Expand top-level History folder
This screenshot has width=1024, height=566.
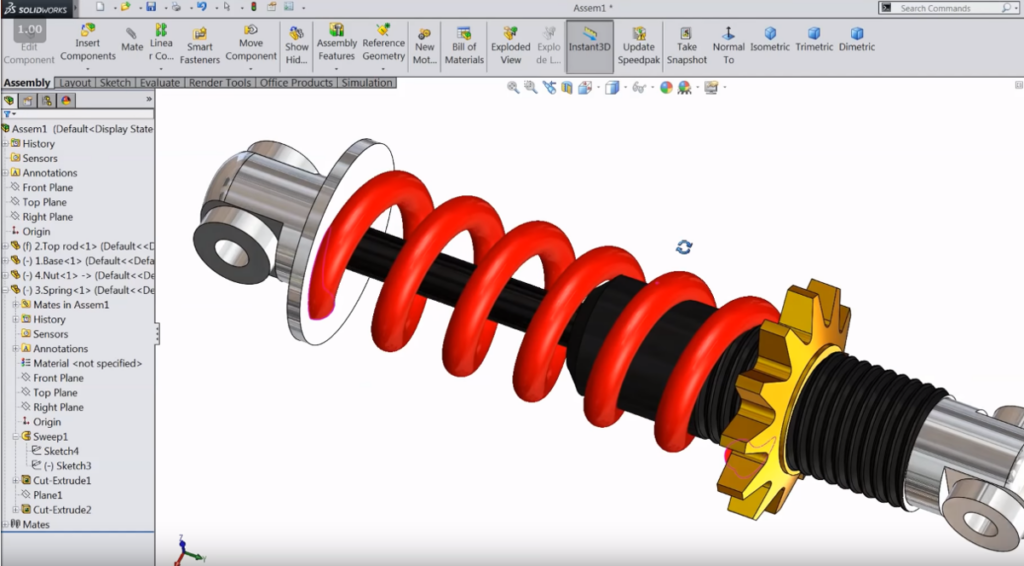click(5, 144)
